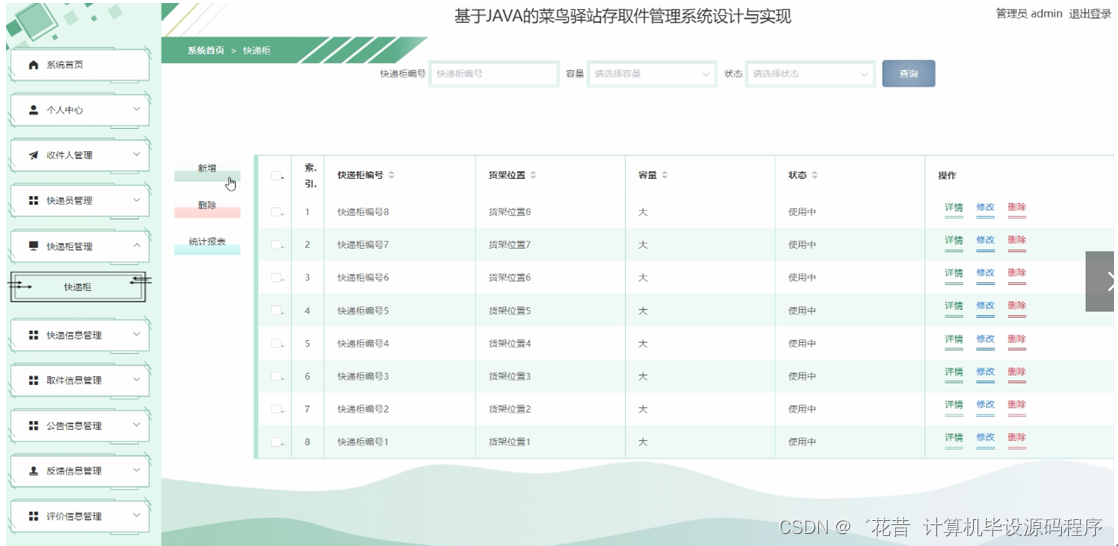Check the row for 快递柜编号5
The image size is (1118, 546).
click(x=277, y=310)
